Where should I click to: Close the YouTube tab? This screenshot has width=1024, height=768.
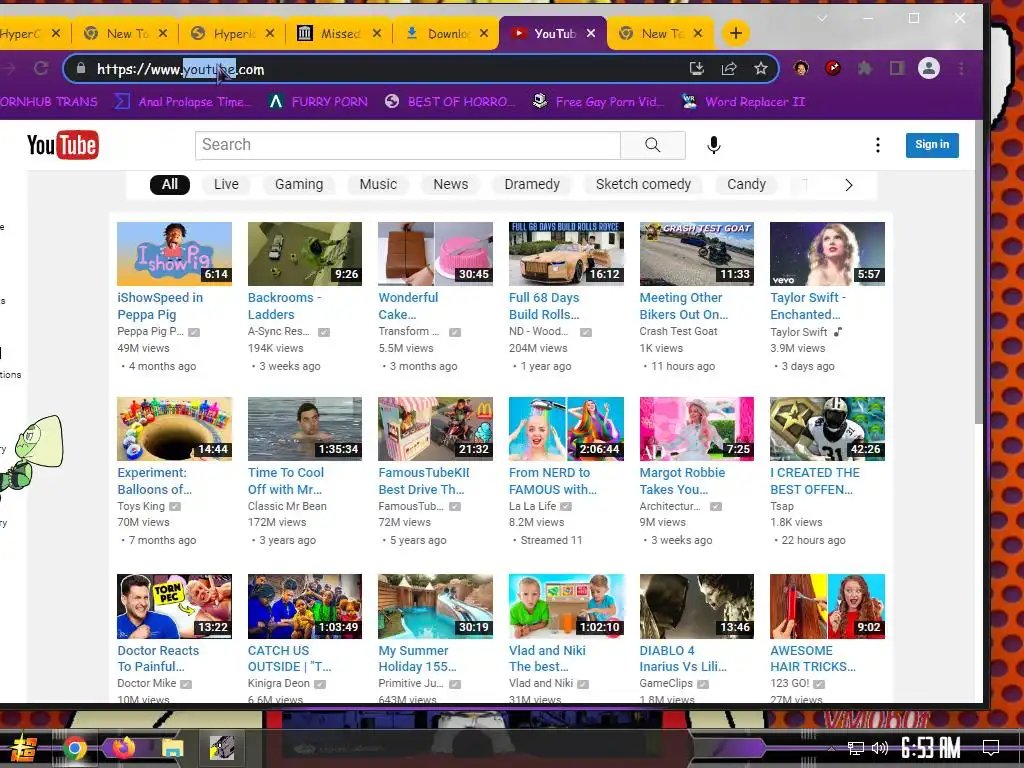[x=590, y=33]
